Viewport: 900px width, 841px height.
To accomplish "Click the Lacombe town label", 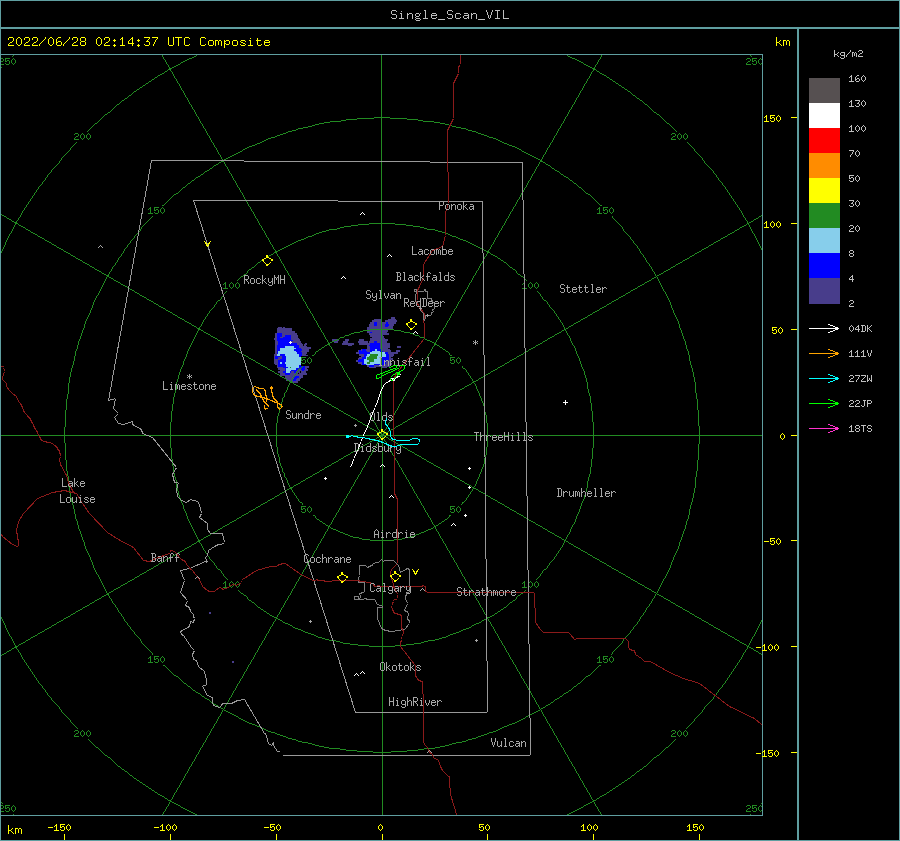I will (x=432, y=251).
